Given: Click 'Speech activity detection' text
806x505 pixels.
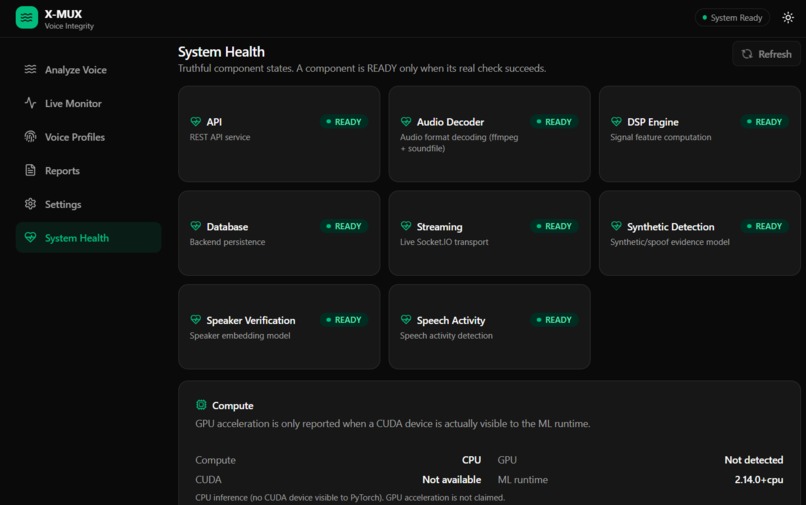Looking at the screenshot, I should pos(446,335).
